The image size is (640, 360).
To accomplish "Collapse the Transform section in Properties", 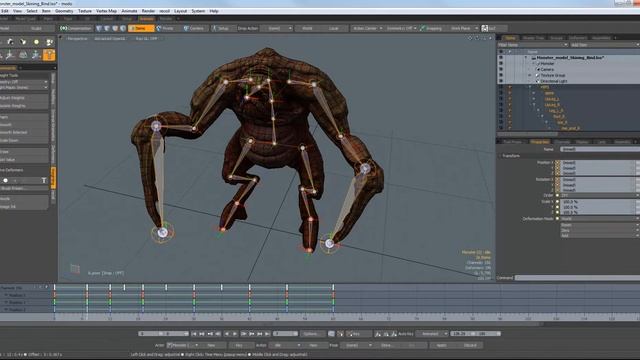I will 500,156.
